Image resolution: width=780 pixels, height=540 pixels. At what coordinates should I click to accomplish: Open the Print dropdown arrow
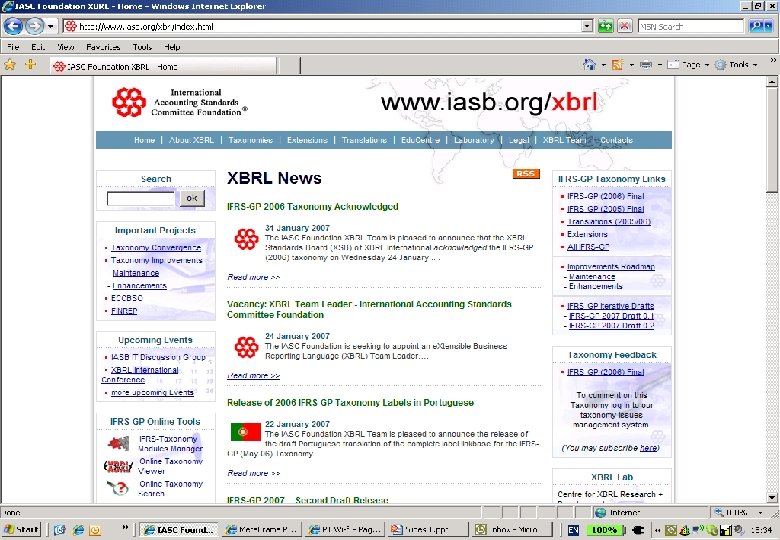point(660,65)
